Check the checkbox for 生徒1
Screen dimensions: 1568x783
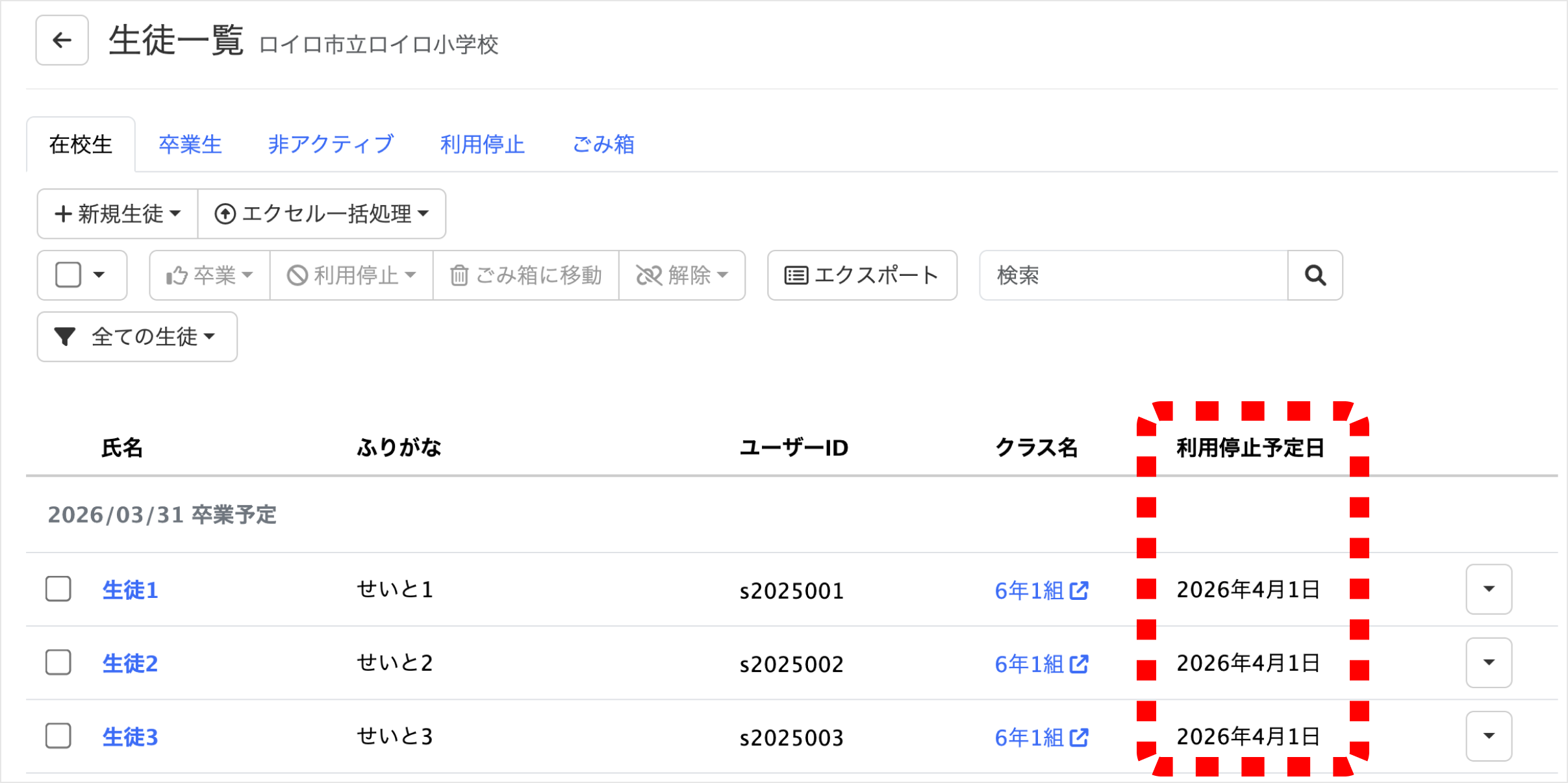click(x=58, y=590)
